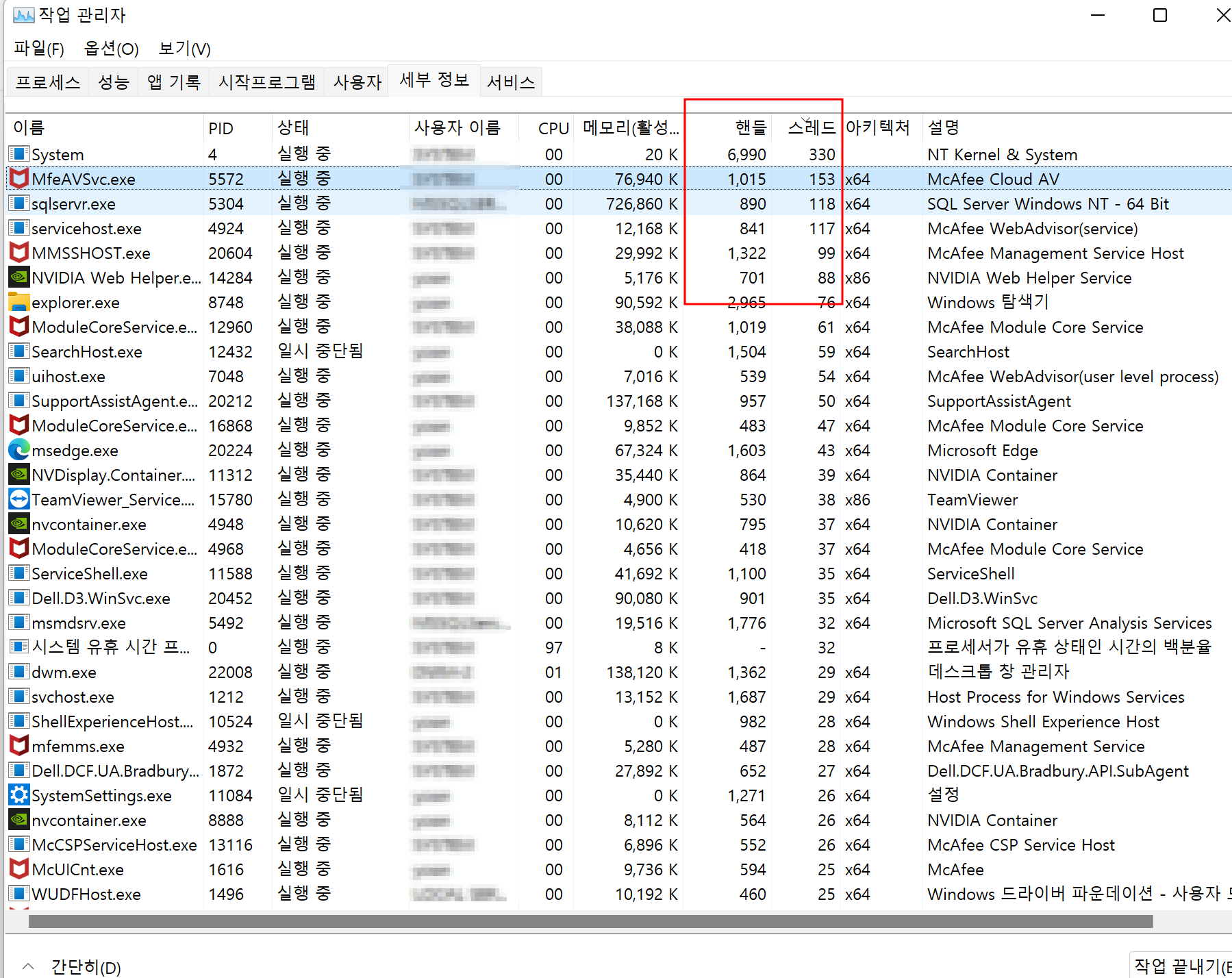Open the 보기(V) menu
This screenshot has width=1232, height=978.
click(184, 49)
